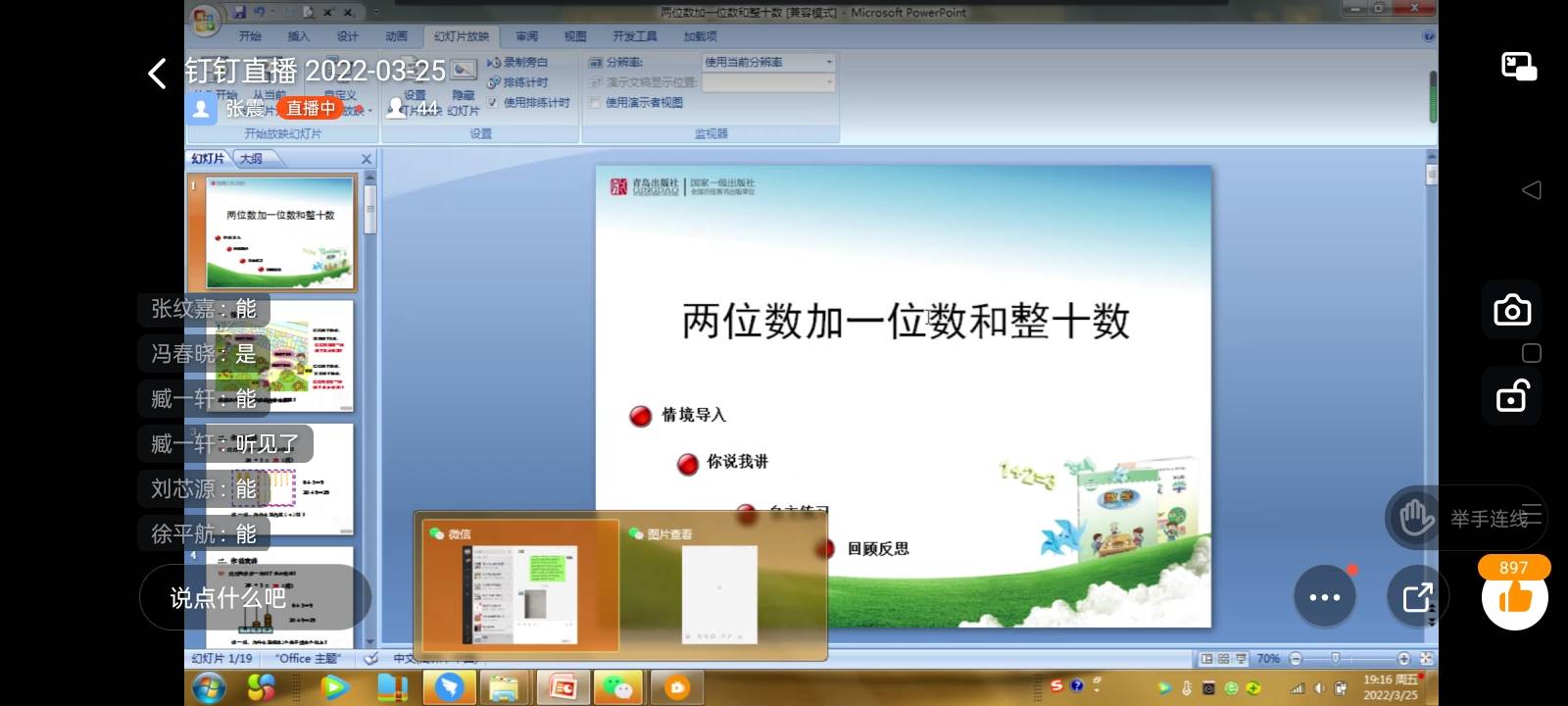Select the 幻灯片放映 ribbon tab
Image resolution: width=1568 pixels, height=706 pixels.
[461, 36]
